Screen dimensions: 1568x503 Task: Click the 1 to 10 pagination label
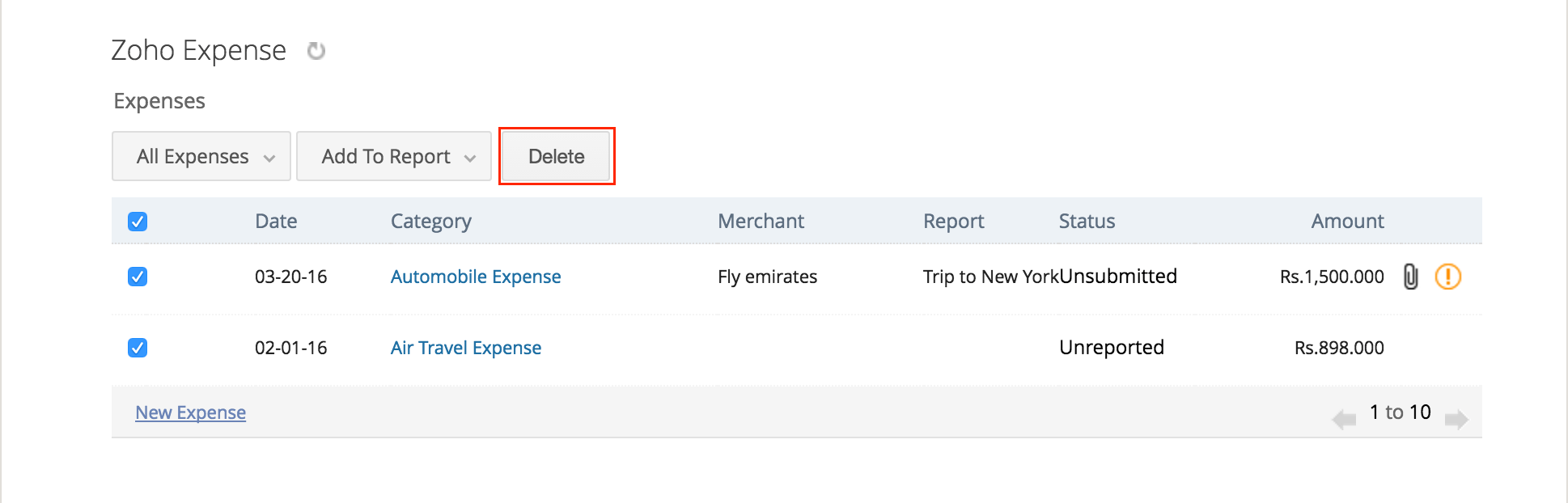(1399, 412)
